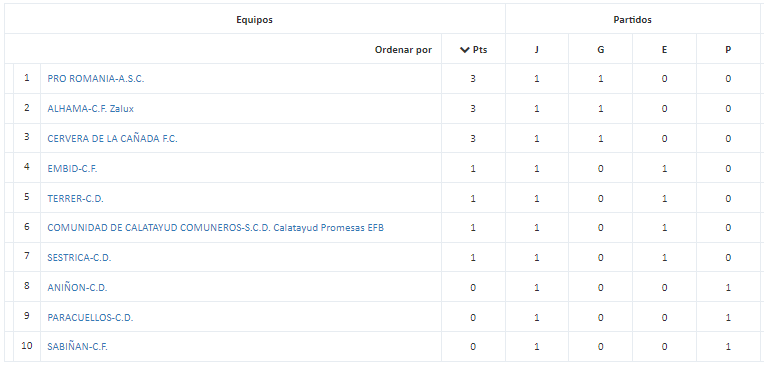Open CERVERA DE LA CAÑADA F.C. link
Viewport: 764px width, 368px height.
(x=113, y=139)
